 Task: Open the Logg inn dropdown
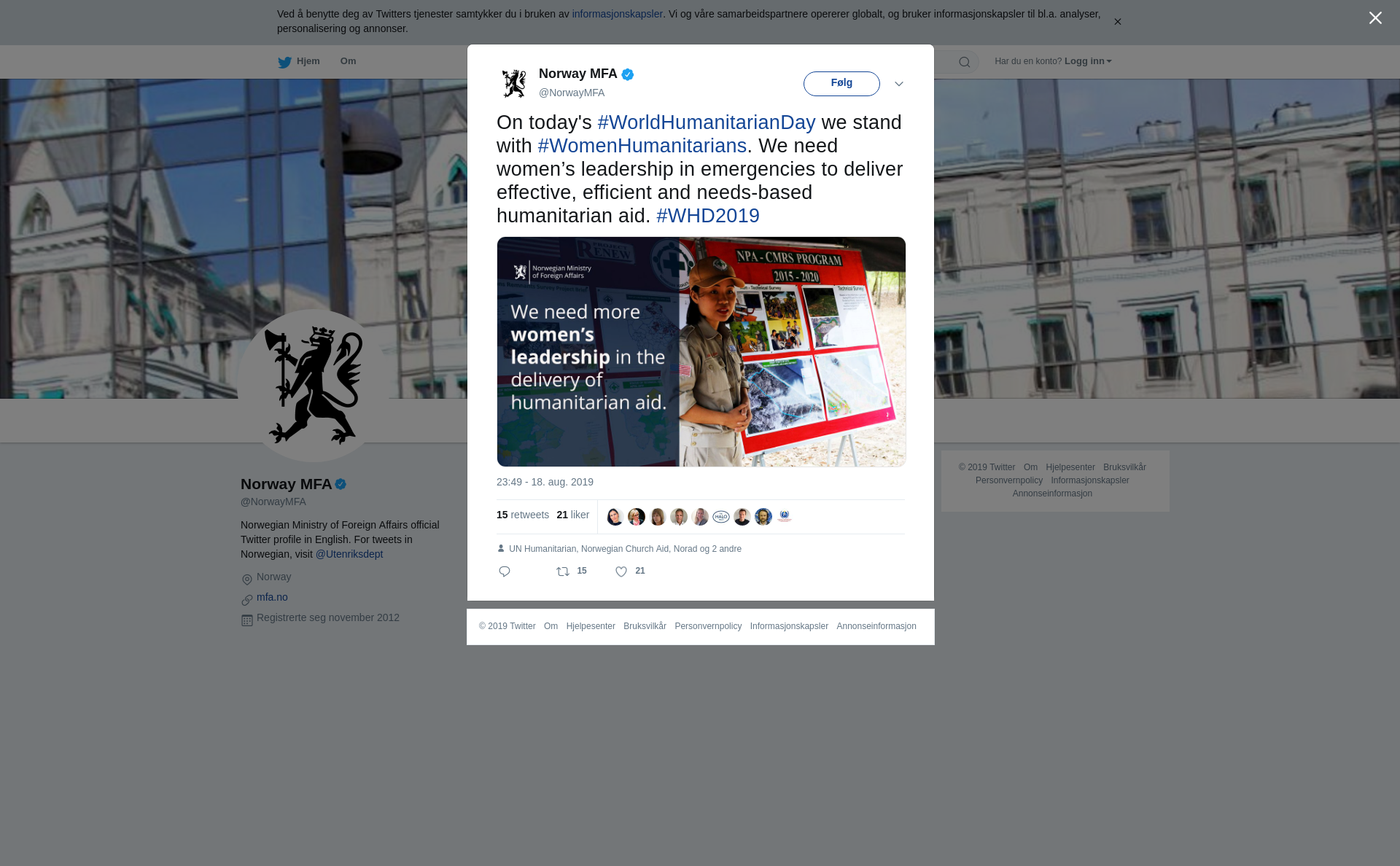coord(1087,61)
